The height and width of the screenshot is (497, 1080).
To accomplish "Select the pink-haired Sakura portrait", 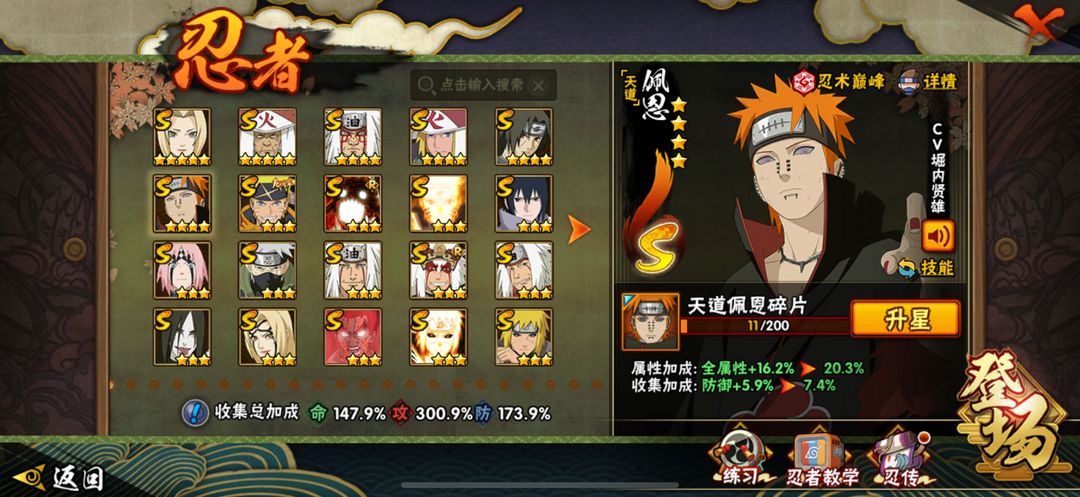I will point(182,270).
